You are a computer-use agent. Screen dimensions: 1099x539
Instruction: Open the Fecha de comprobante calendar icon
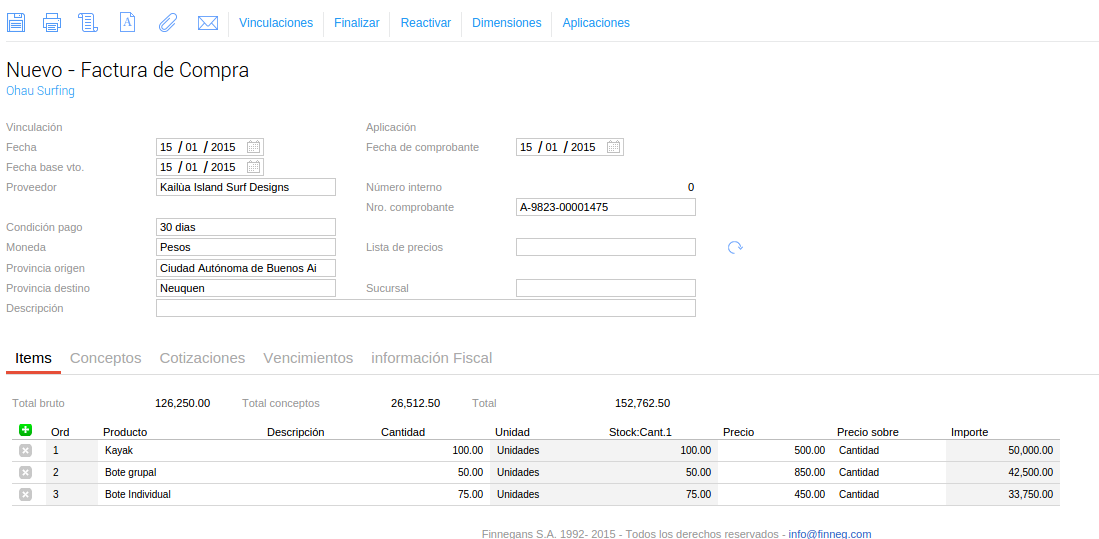point(614,147)
